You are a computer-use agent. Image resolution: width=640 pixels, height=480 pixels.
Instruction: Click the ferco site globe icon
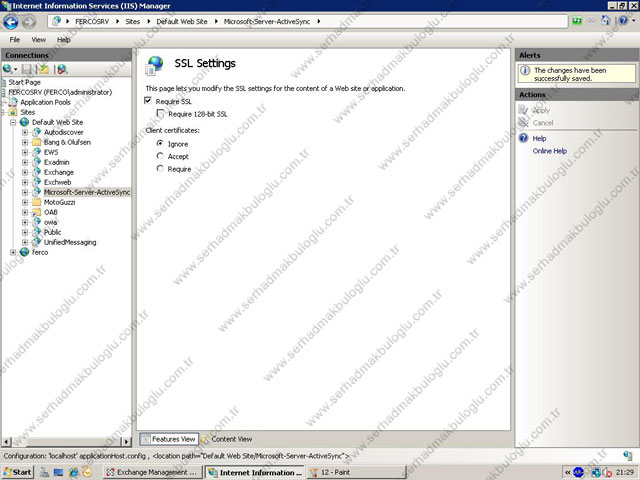[x=25, y=252]
